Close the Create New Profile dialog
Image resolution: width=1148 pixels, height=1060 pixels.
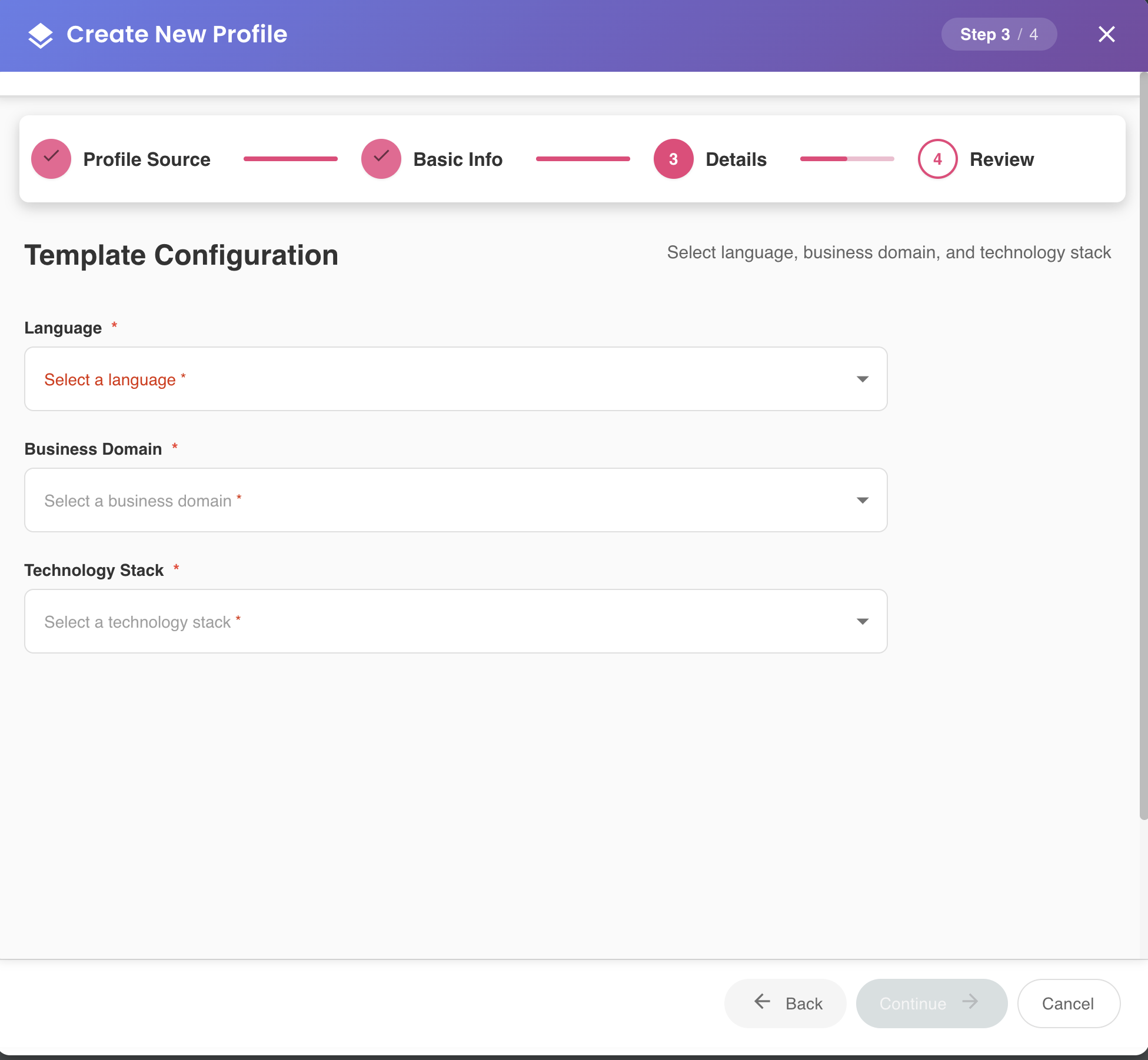1106,34
